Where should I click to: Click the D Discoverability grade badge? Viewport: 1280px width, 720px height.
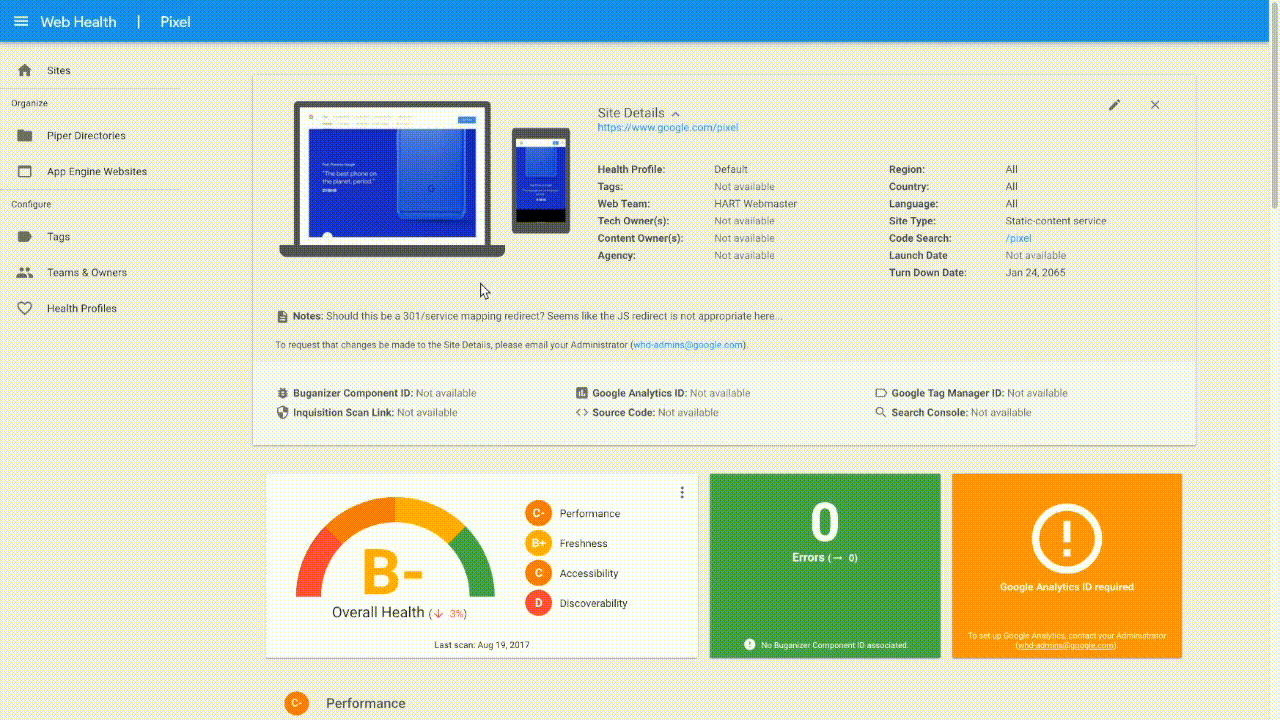coord(538,603)
